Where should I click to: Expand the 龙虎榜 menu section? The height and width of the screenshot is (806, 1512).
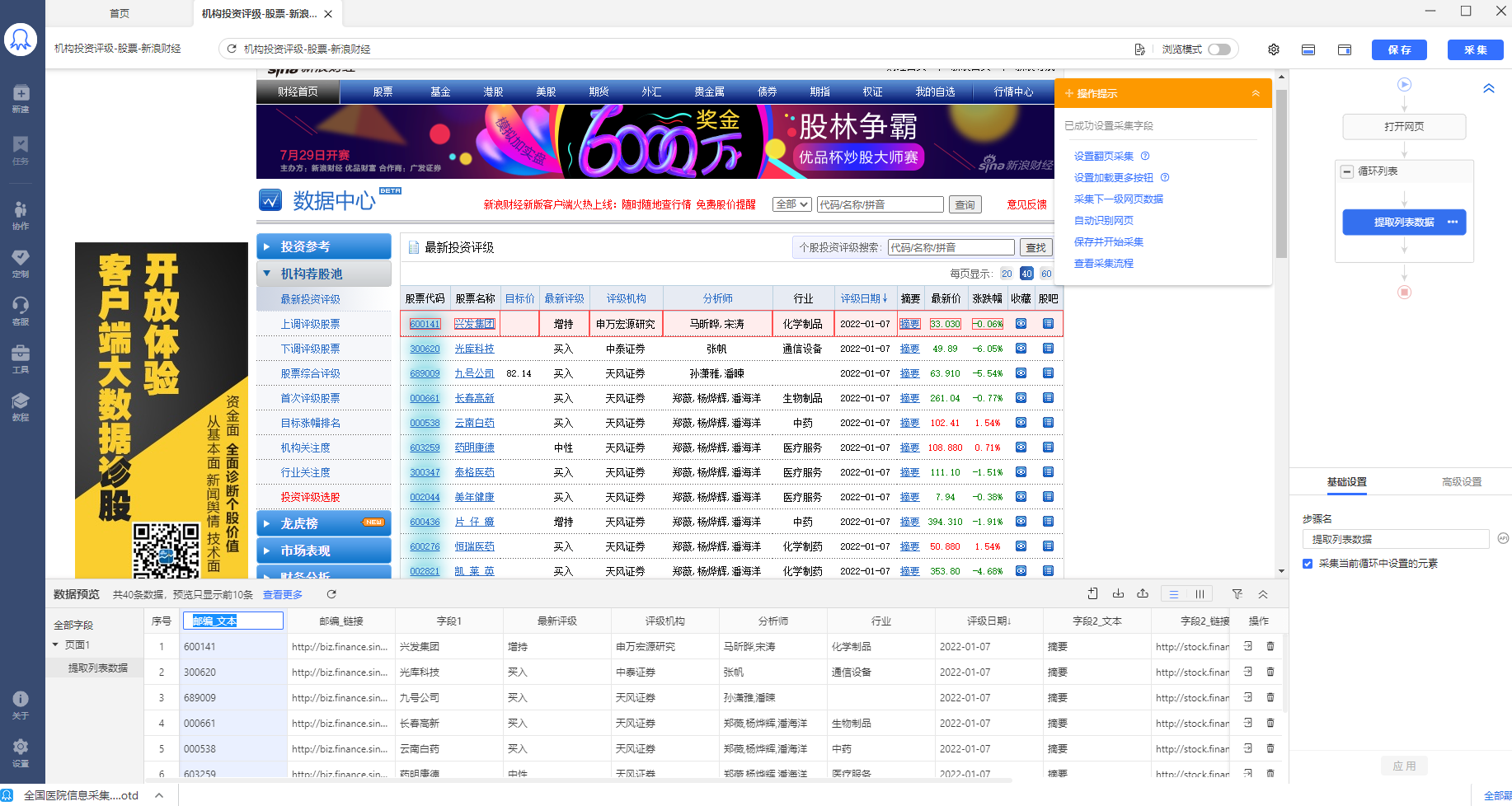pyautogui.click(x=324, y=523)
